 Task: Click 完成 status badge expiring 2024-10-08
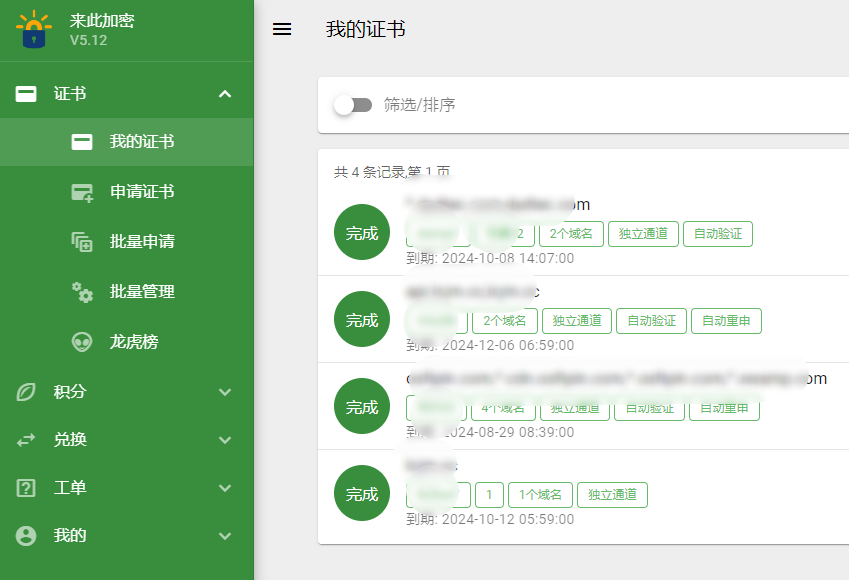point(362,232)
